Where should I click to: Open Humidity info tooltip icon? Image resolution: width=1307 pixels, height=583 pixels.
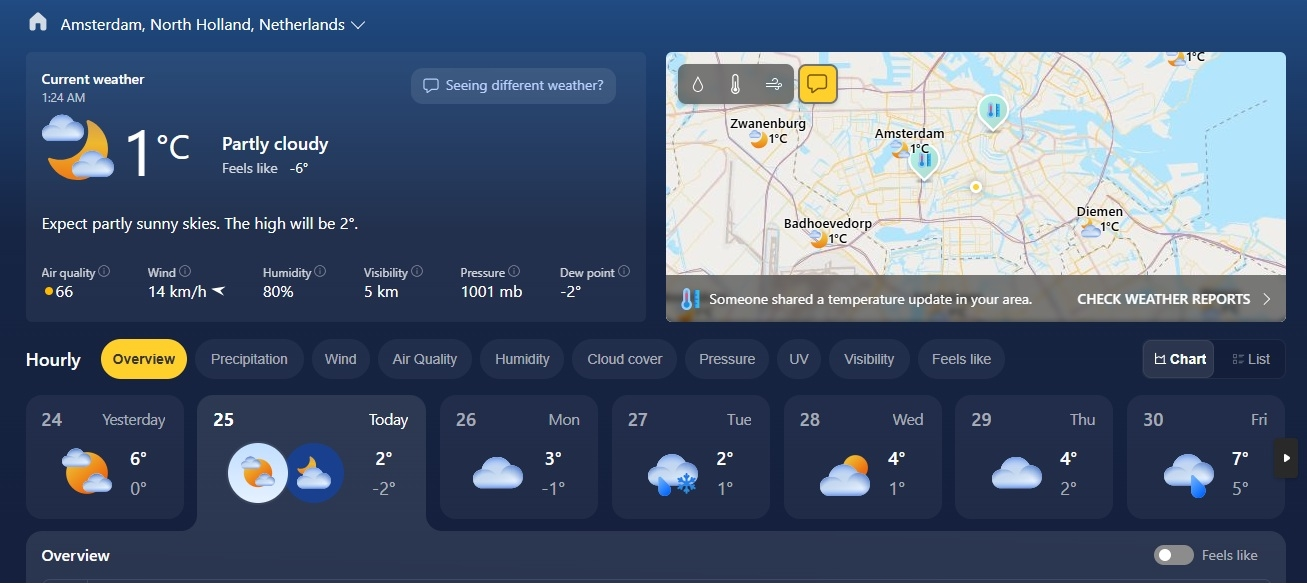(320, 271)
